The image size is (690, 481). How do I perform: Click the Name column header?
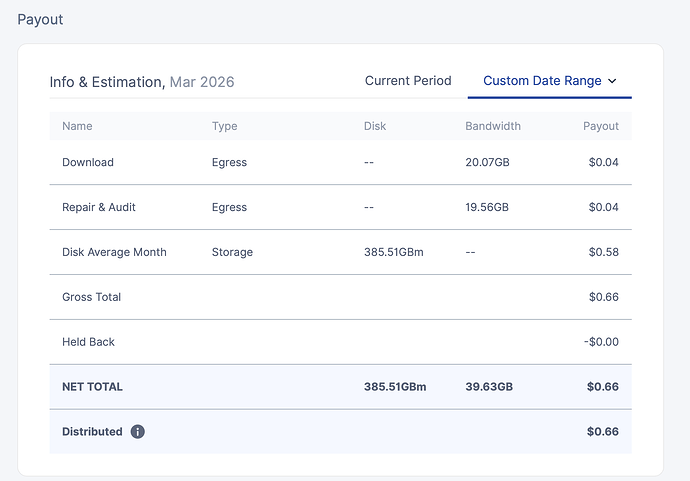tap(77, 126)
